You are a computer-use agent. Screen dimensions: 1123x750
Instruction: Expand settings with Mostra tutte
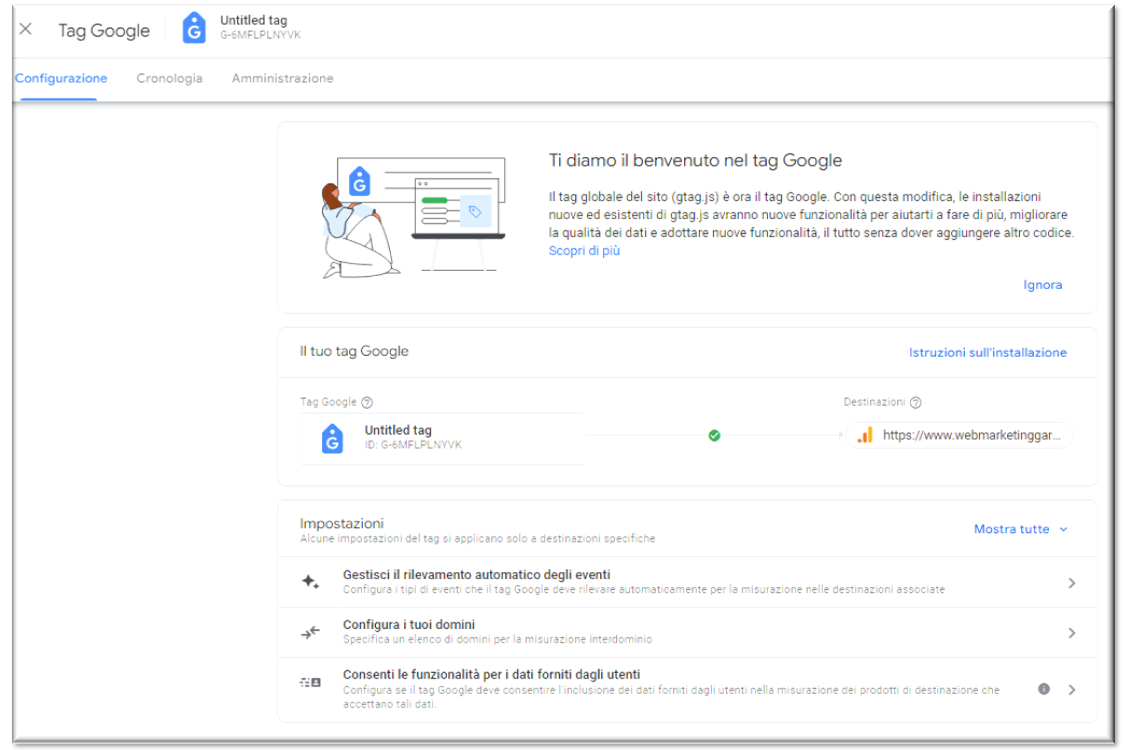coord(1011,529)
